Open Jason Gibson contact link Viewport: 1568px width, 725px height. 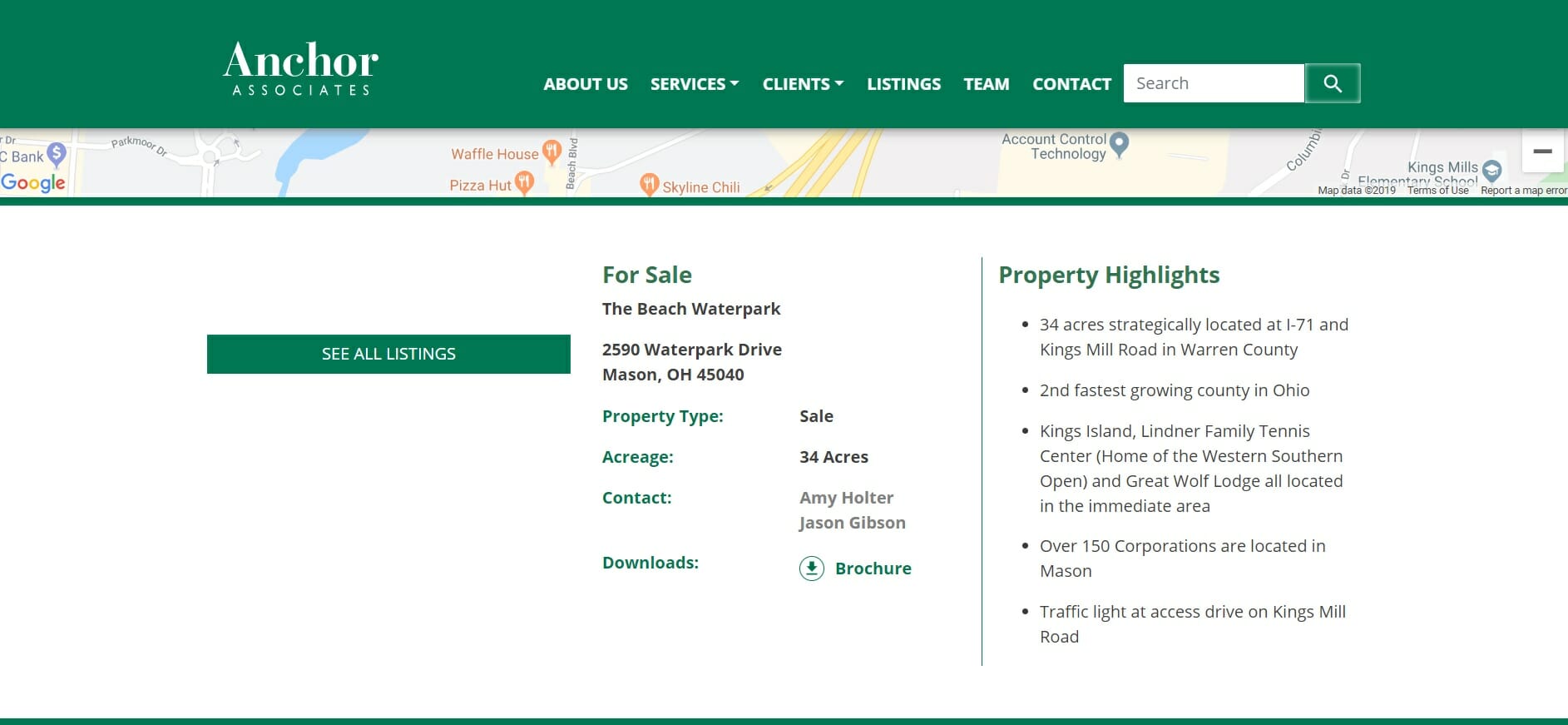click(852, 523)
